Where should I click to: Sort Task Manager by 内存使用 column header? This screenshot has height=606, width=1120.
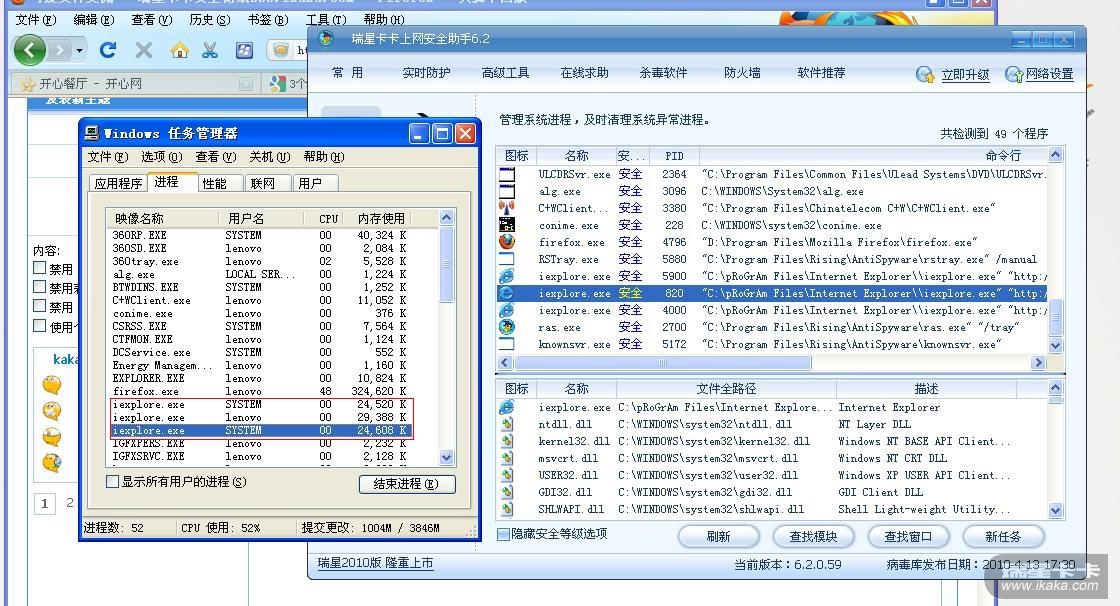381,219
